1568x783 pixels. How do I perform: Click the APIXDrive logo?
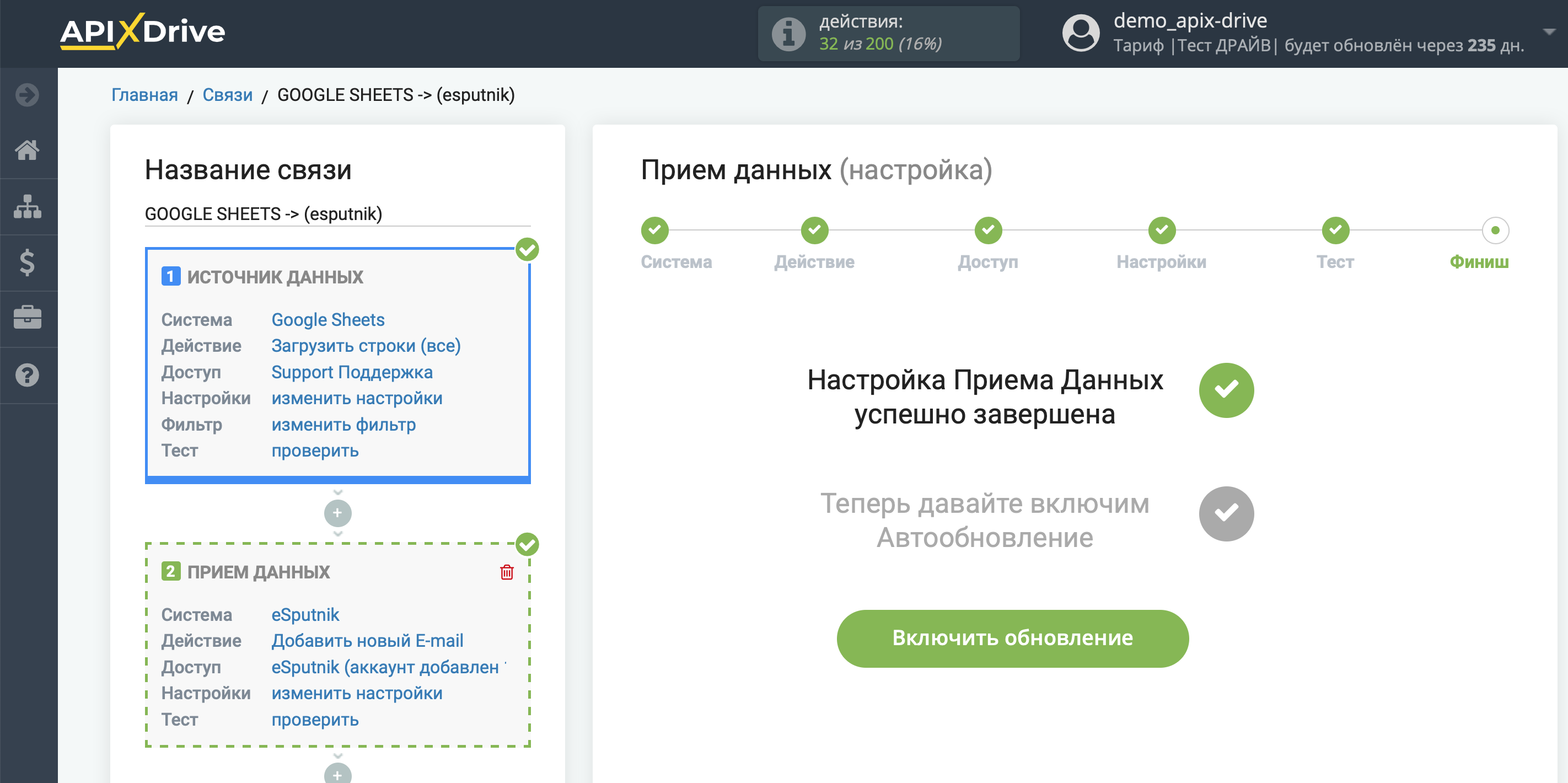142,31
